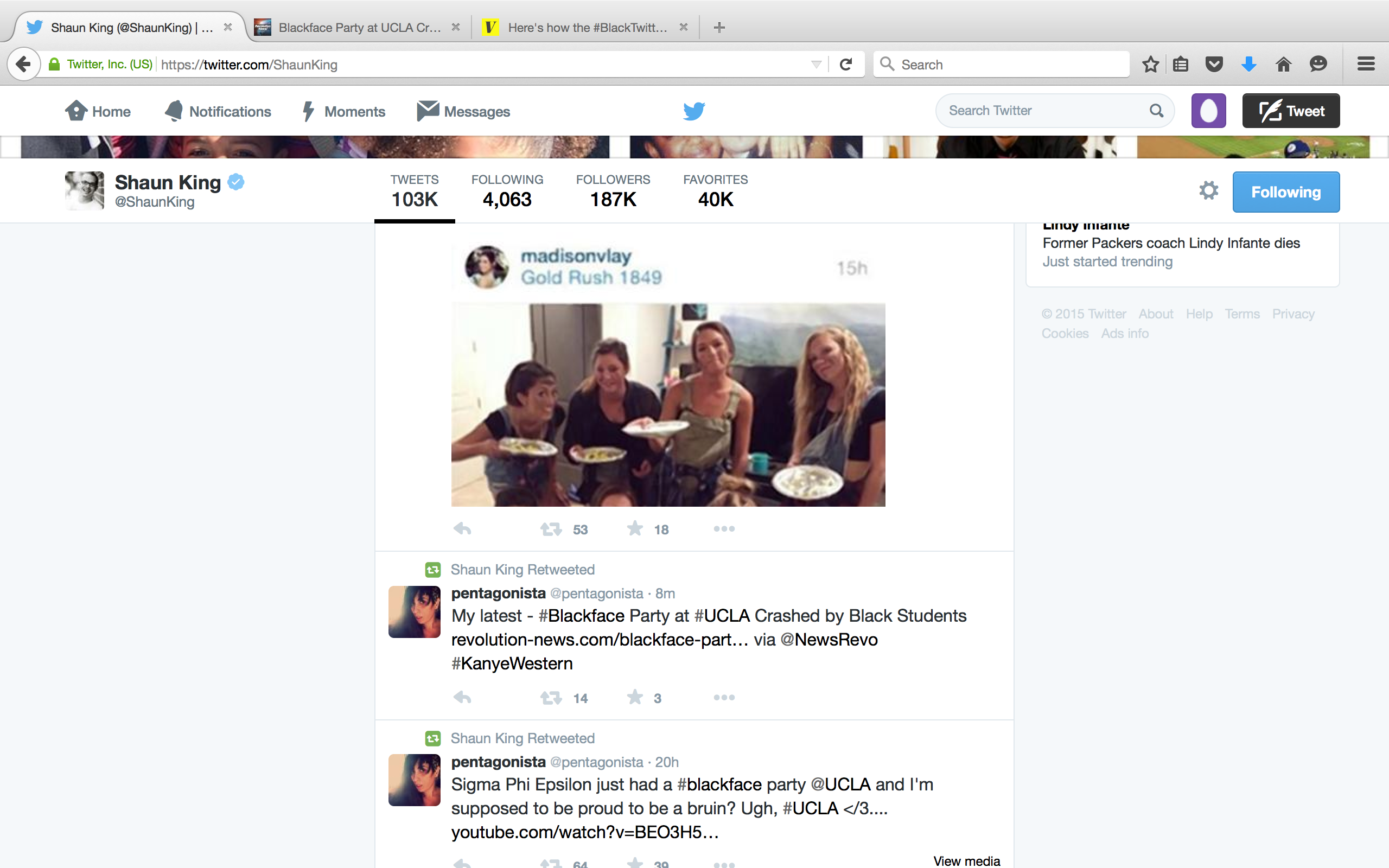Open the purple egg profile avatar menu
The image size is (1389, 868).
click(x=1209, y=111)
